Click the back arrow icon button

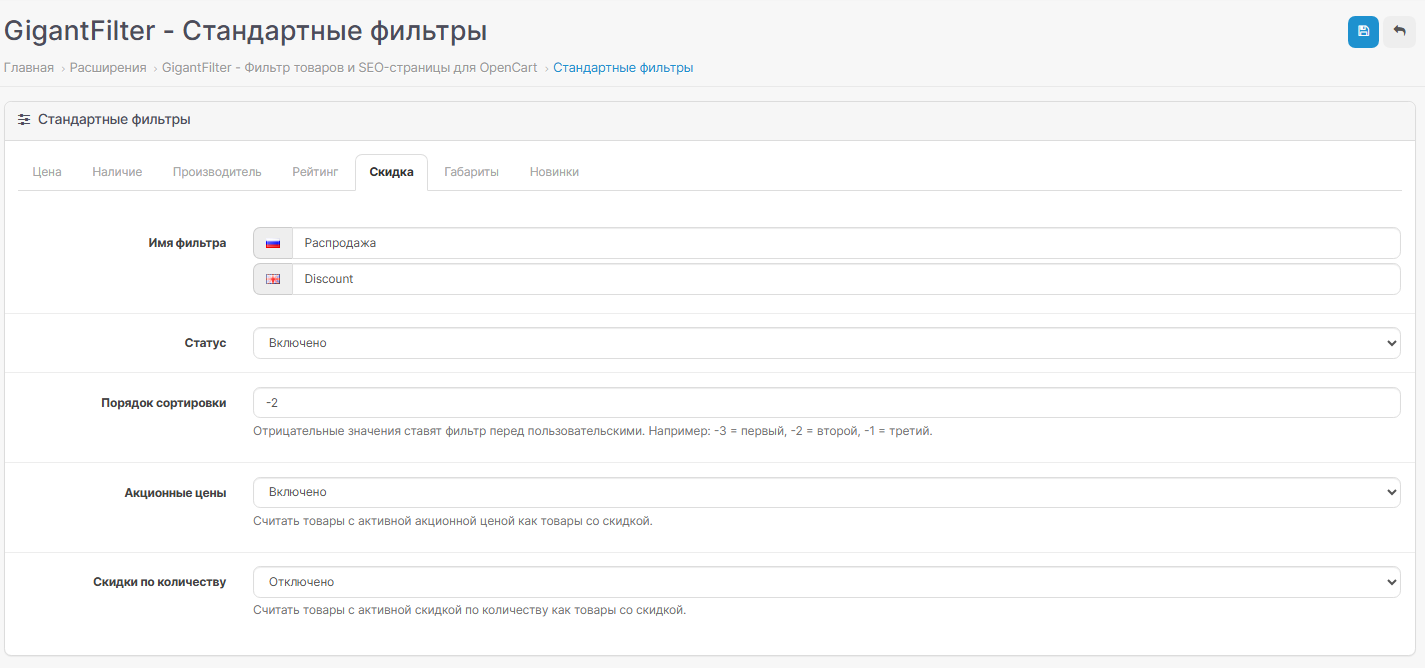(x=1400, y=31)
